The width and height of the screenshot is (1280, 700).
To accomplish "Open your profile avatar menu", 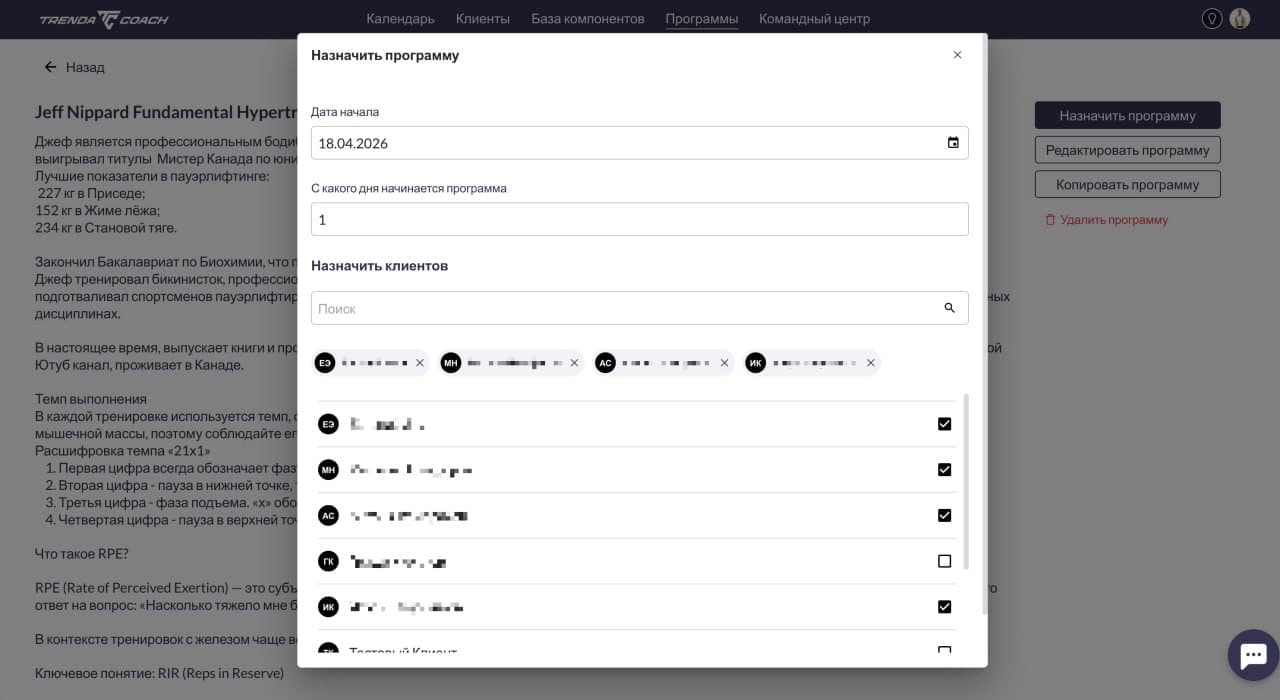I will [x=1240, y=18].
